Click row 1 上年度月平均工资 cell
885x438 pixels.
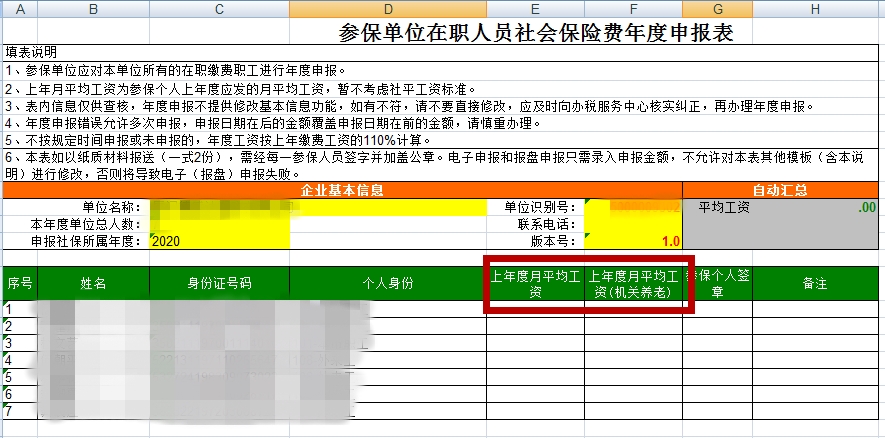(535, 309)
